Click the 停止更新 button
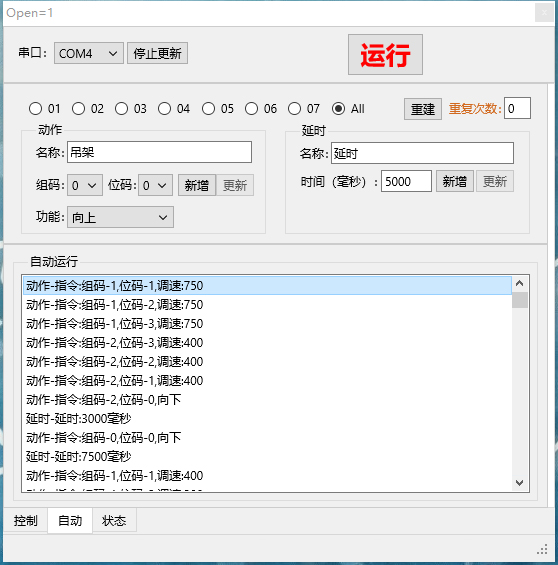 click(x=157, y=53)
